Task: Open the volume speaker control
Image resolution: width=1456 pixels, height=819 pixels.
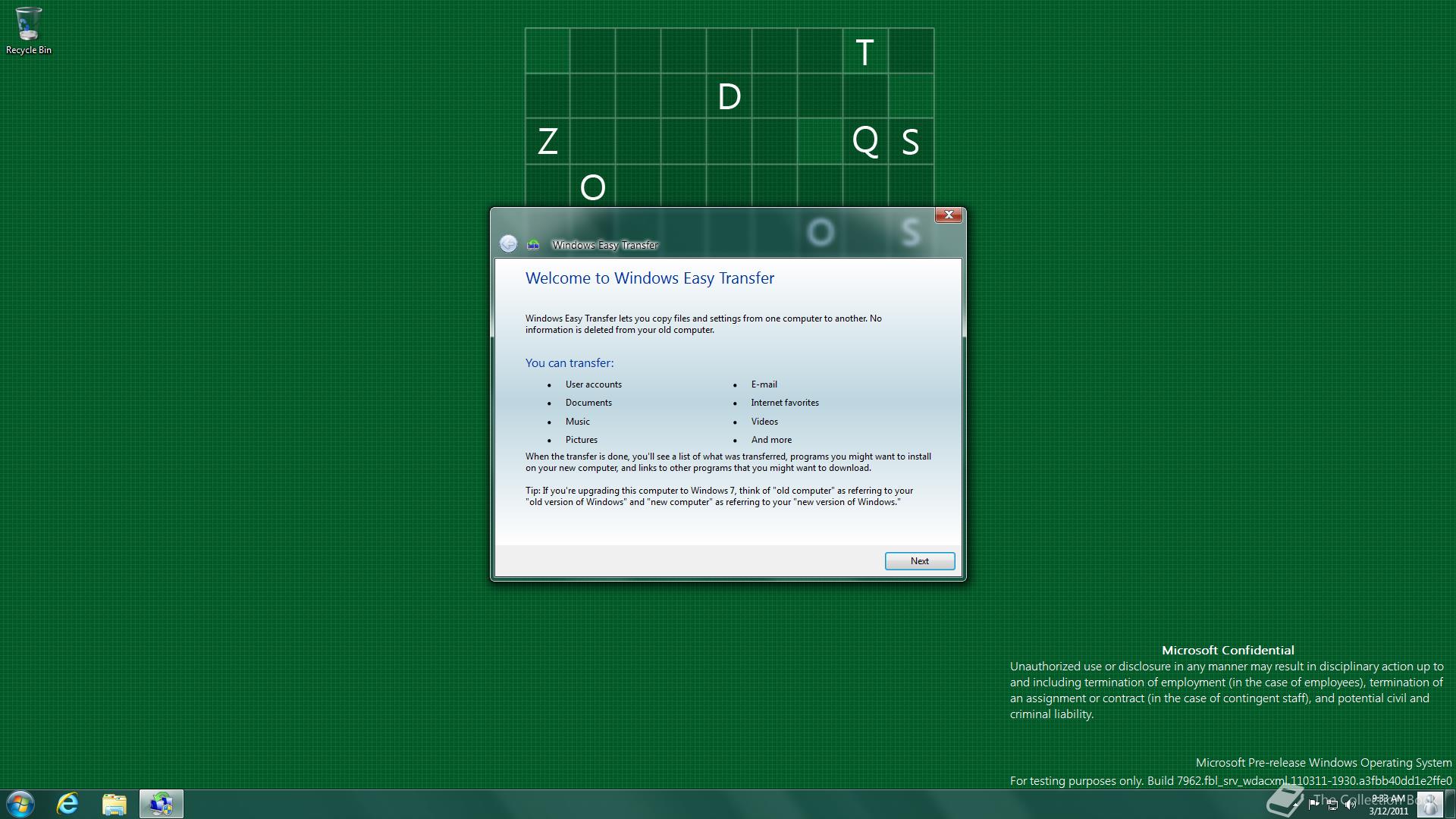Action: pyautogui.click(x=1350, y=805)
